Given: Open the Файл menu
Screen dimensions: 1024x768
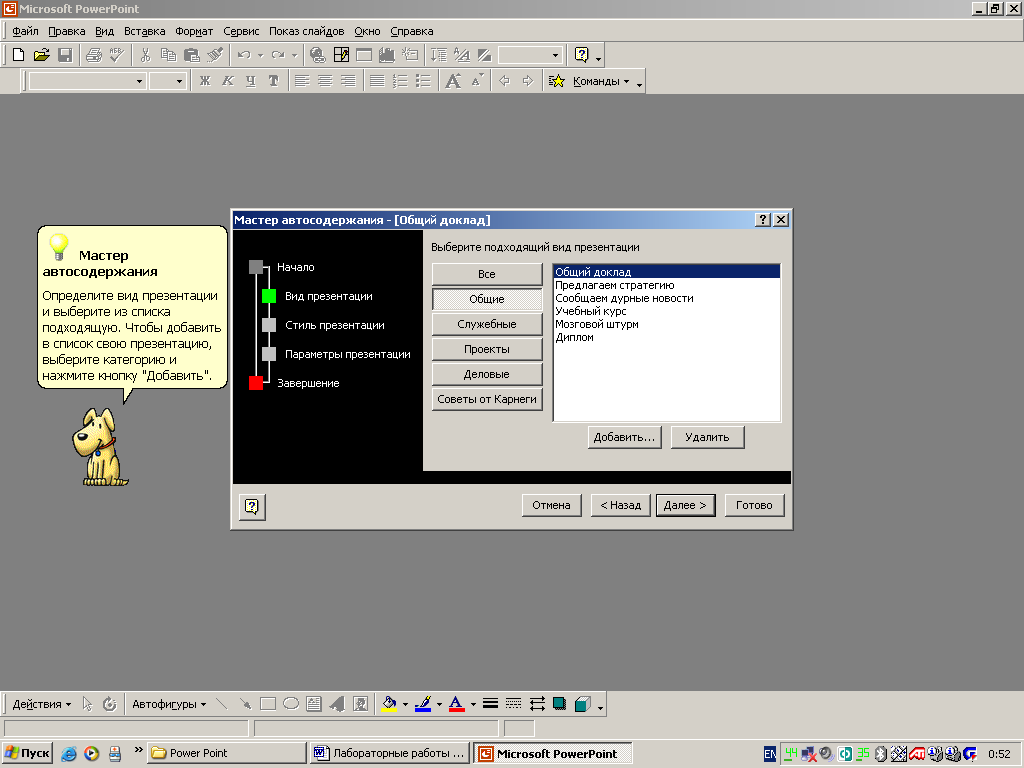Looking at the screenshot, I should pyautogui.click(x=25, y=31).
